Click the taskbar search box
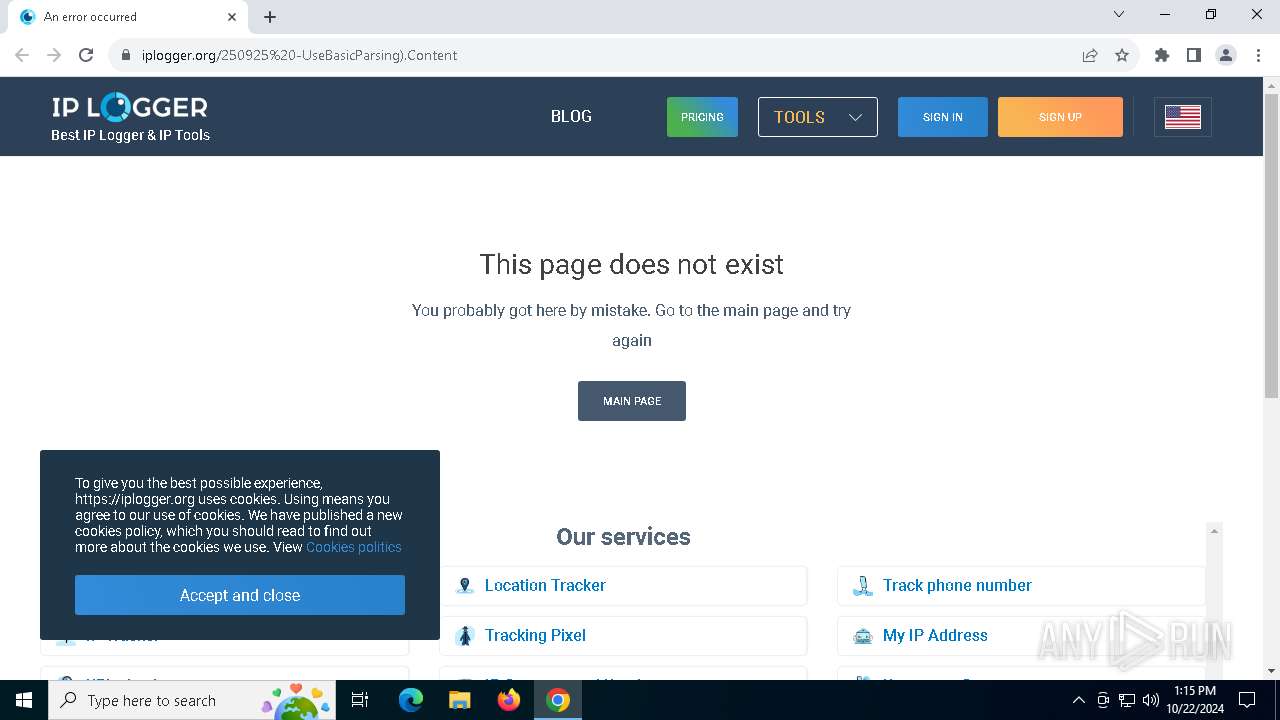 coord(192,700)
